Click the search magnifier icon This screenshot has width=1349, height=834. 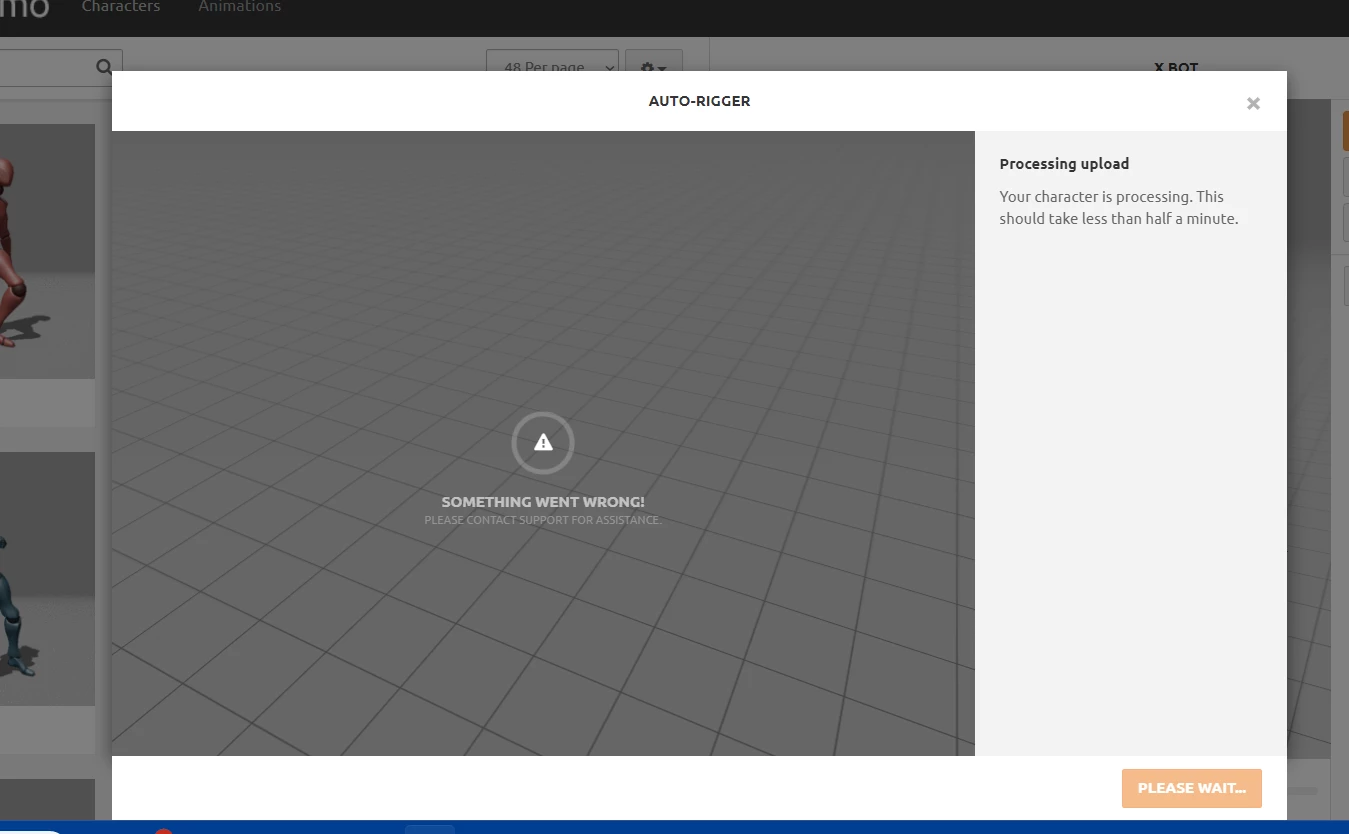tap(104, 67)
